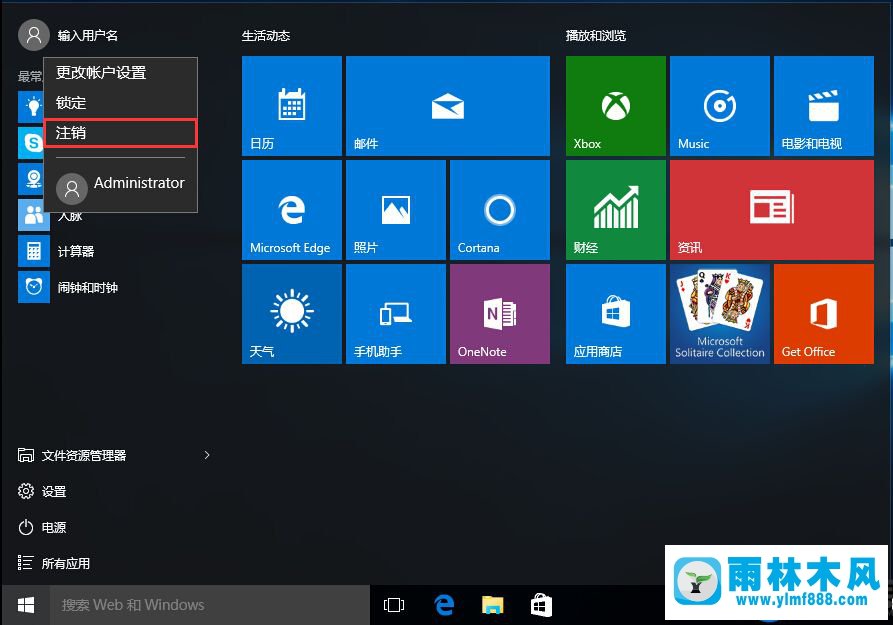This screenshot has height=625, width=893.
Task: Open the Get Office tile
Action: pos(824,314)
